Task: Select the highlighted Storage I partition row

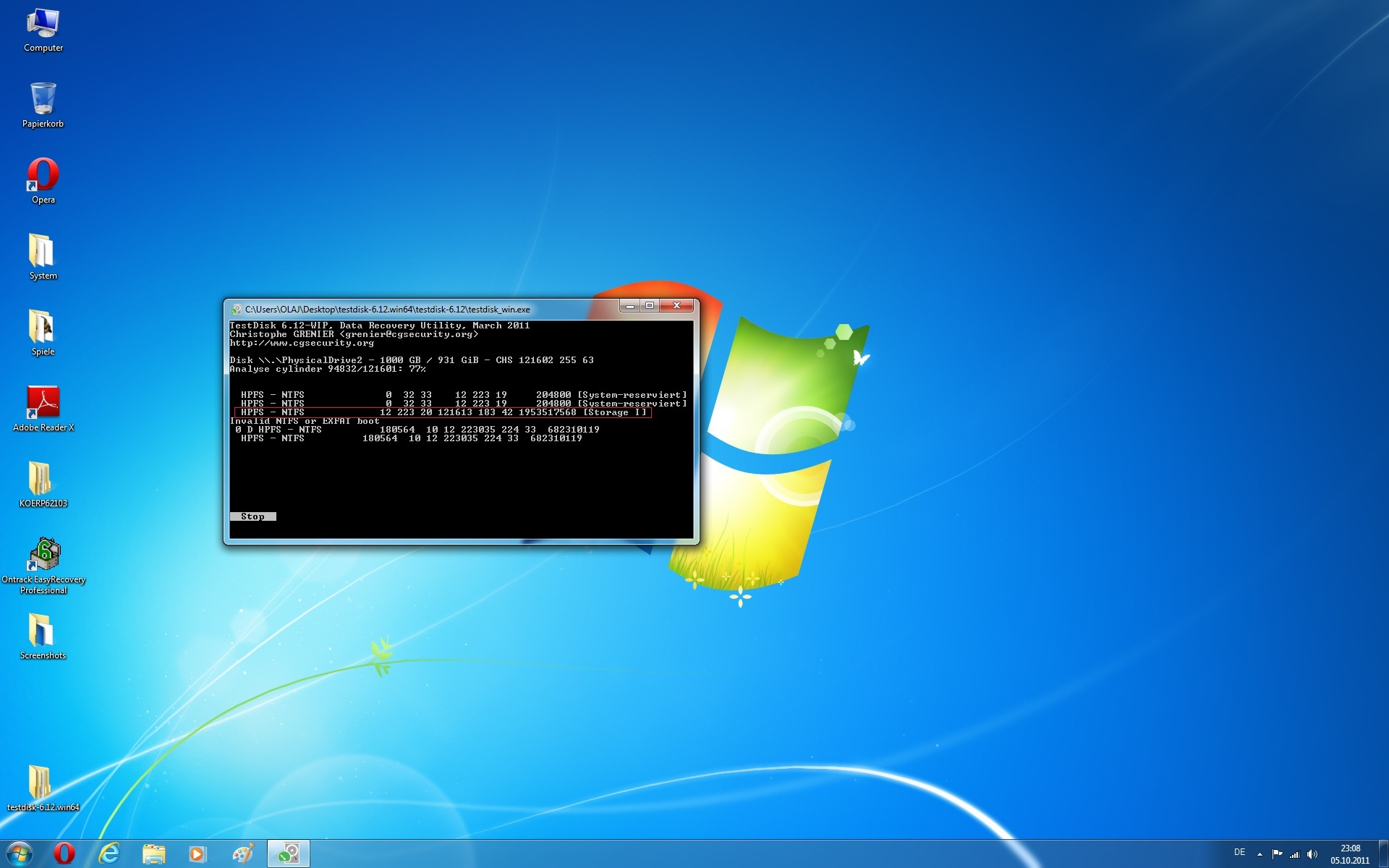Action: pyautogui.click(x=443, y=412)
